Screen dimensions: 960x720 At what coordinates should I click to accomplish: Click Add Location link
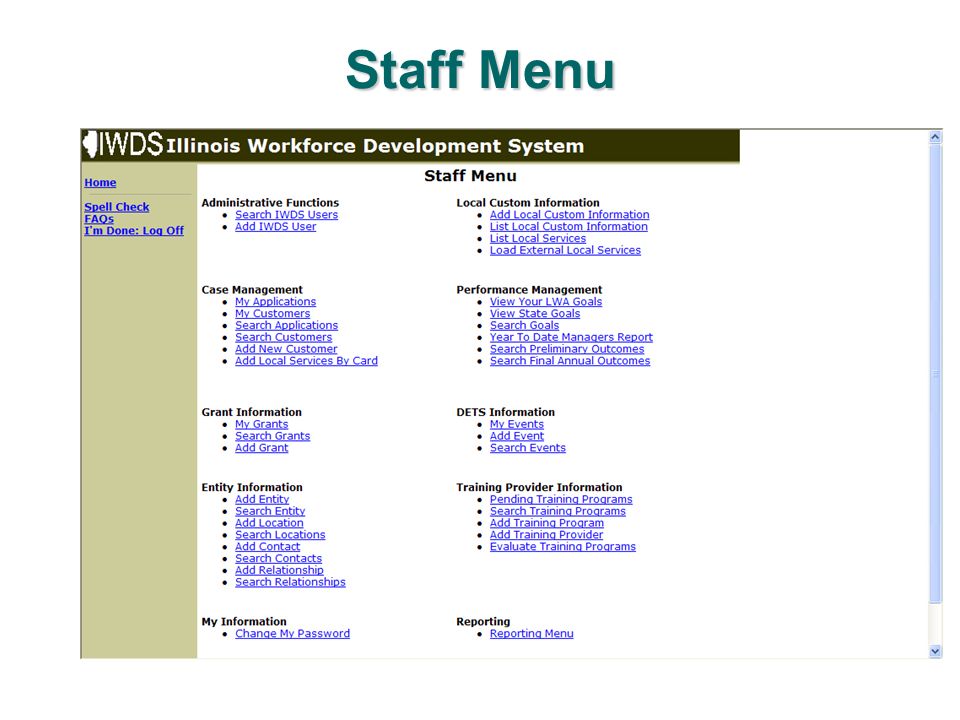(269, 523)
